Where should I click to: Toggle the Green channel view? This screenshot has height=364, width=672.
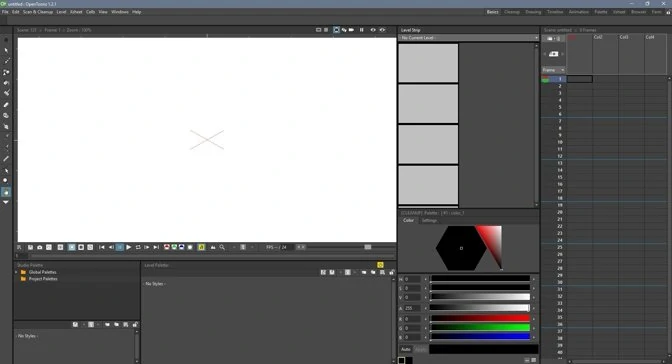(174, 247)
